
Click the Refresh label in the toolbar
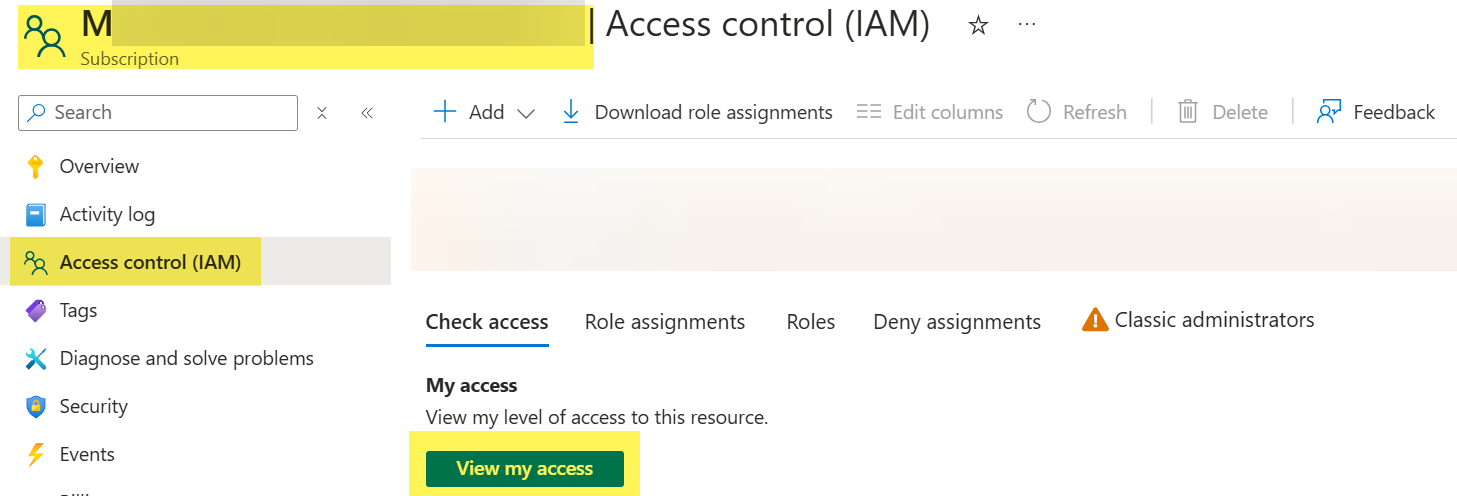[x=1095, y=112]
